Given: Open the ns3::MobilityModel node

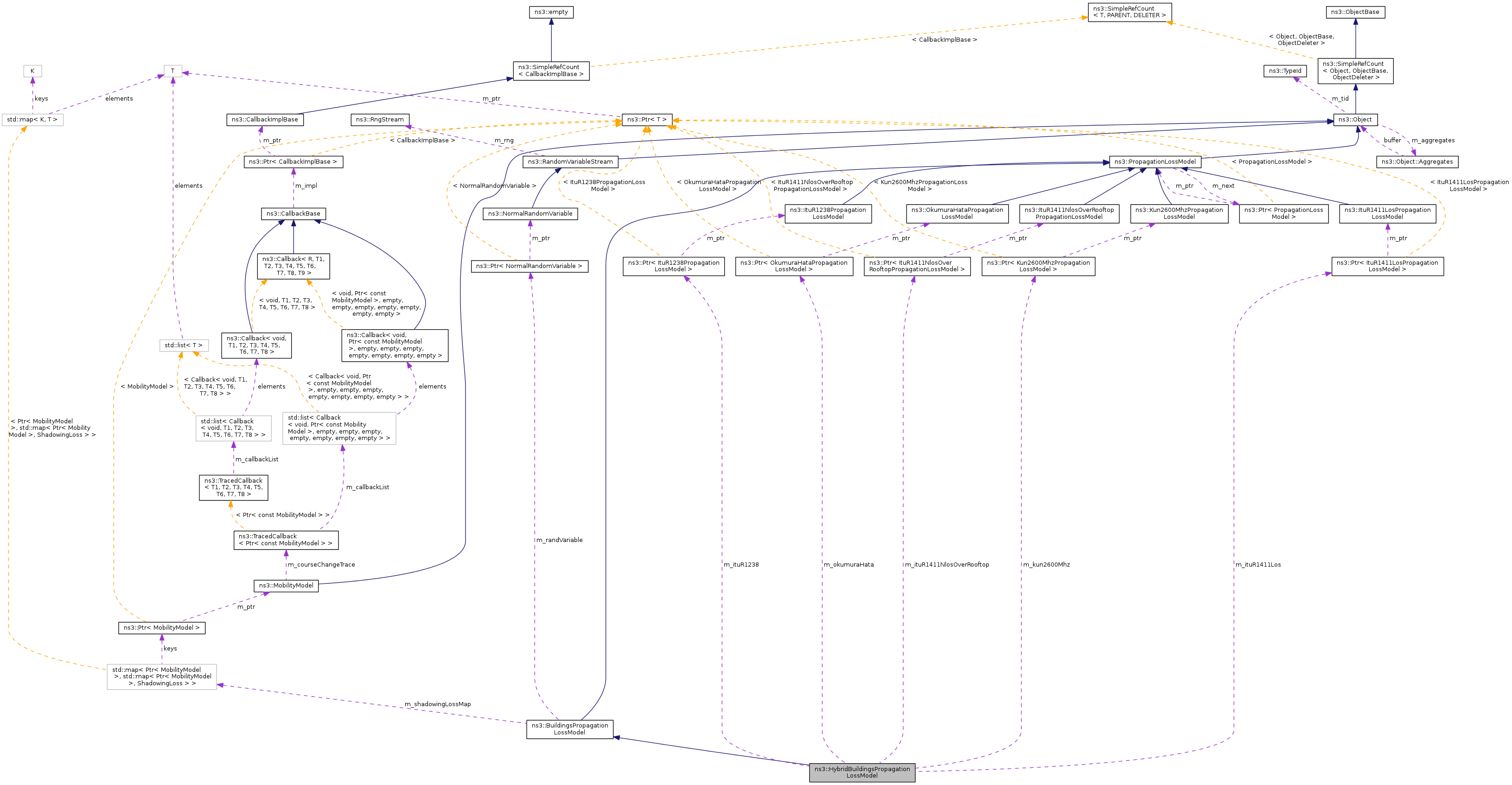Looking at the screenshot, I should (x=286, y=585).
